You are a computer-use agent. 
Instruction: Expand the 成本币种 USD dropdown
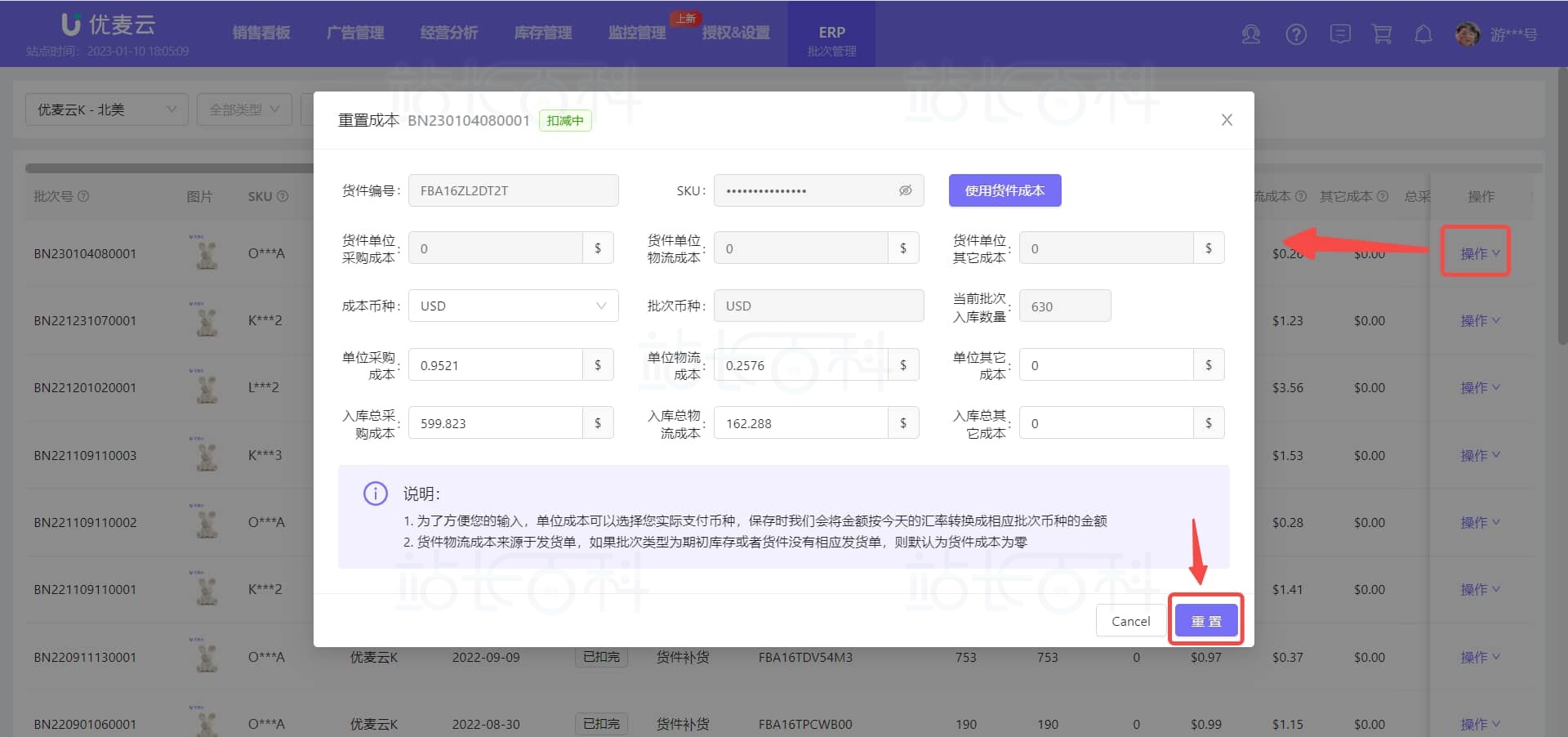click(x=513, y=306)
